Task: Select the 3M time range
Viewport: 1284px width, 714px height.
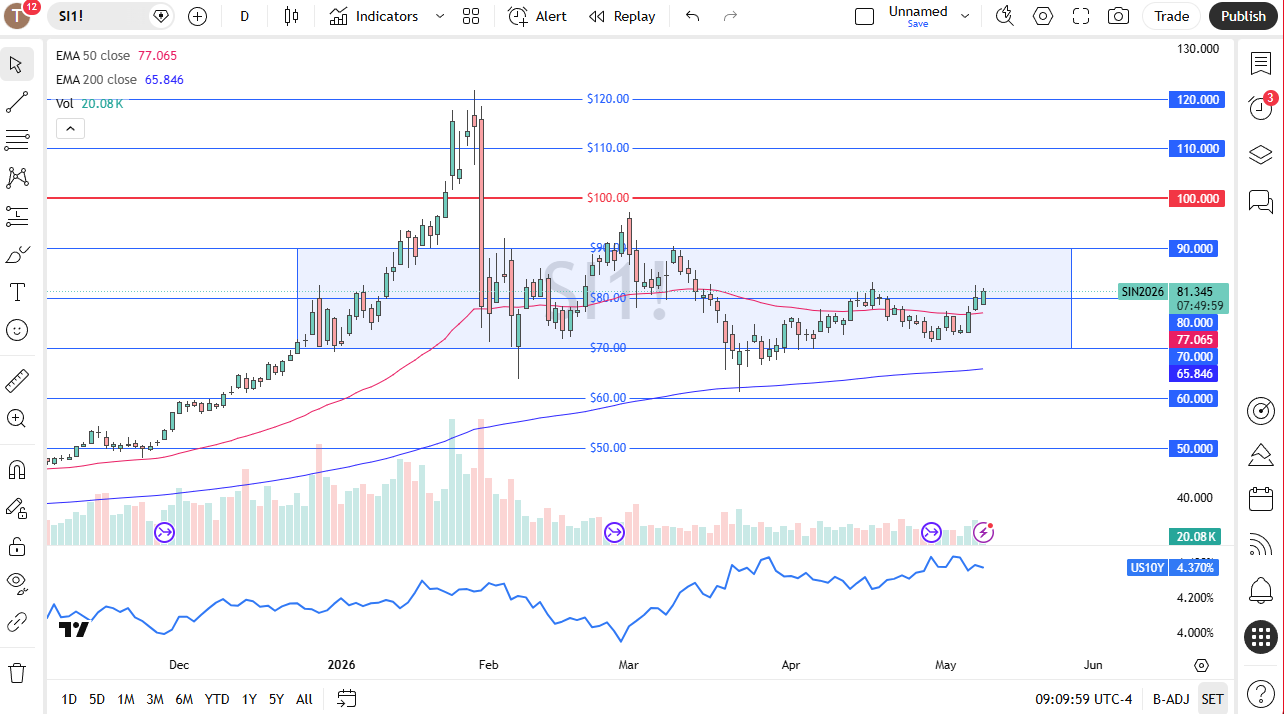Action: coord(155,699)
